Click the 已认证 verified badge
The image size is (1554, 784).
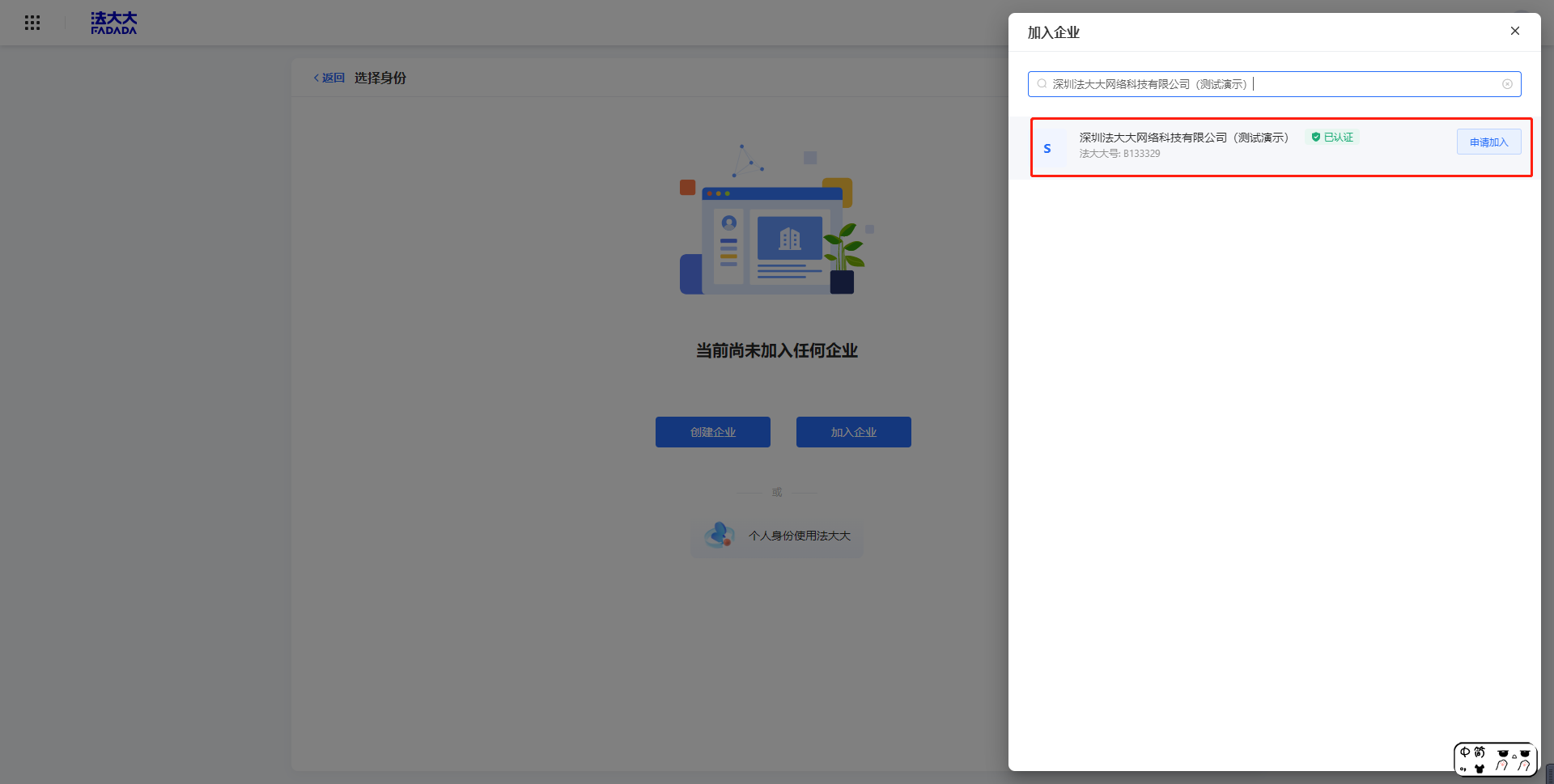click(x=1332, y=138)
